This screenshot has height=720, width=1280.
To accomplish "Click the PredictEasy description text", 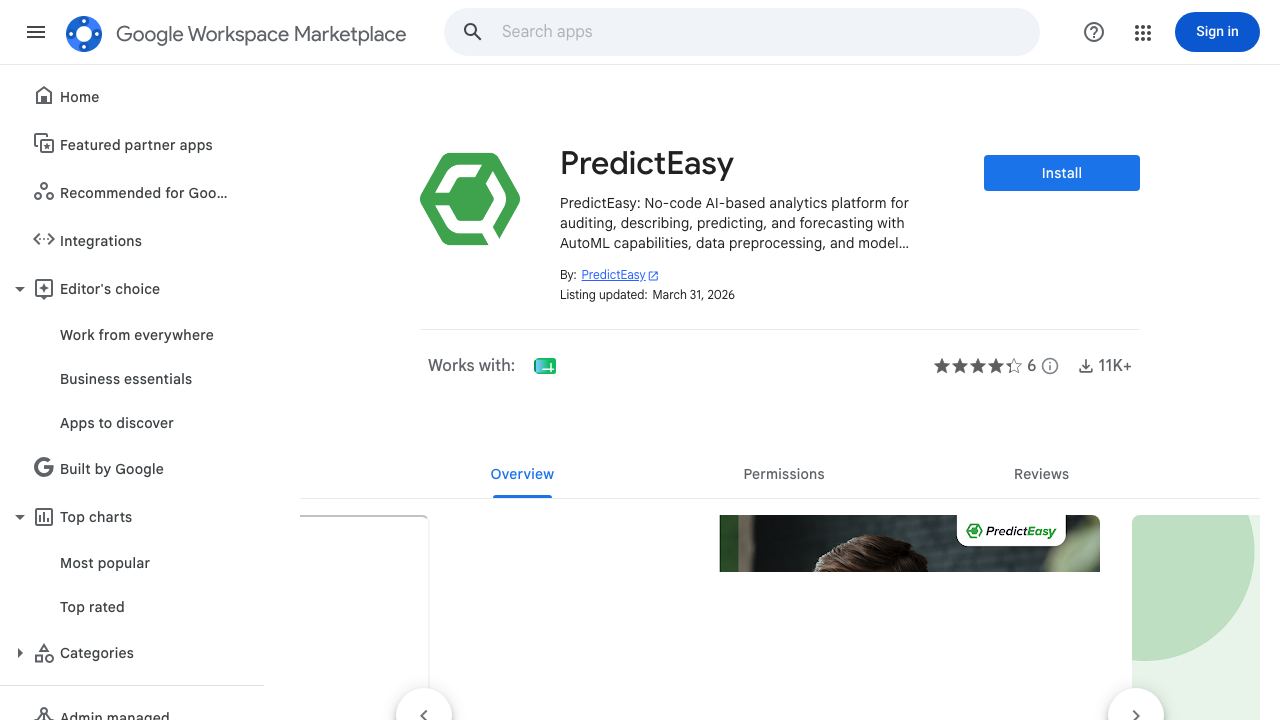I will (735, 223).
